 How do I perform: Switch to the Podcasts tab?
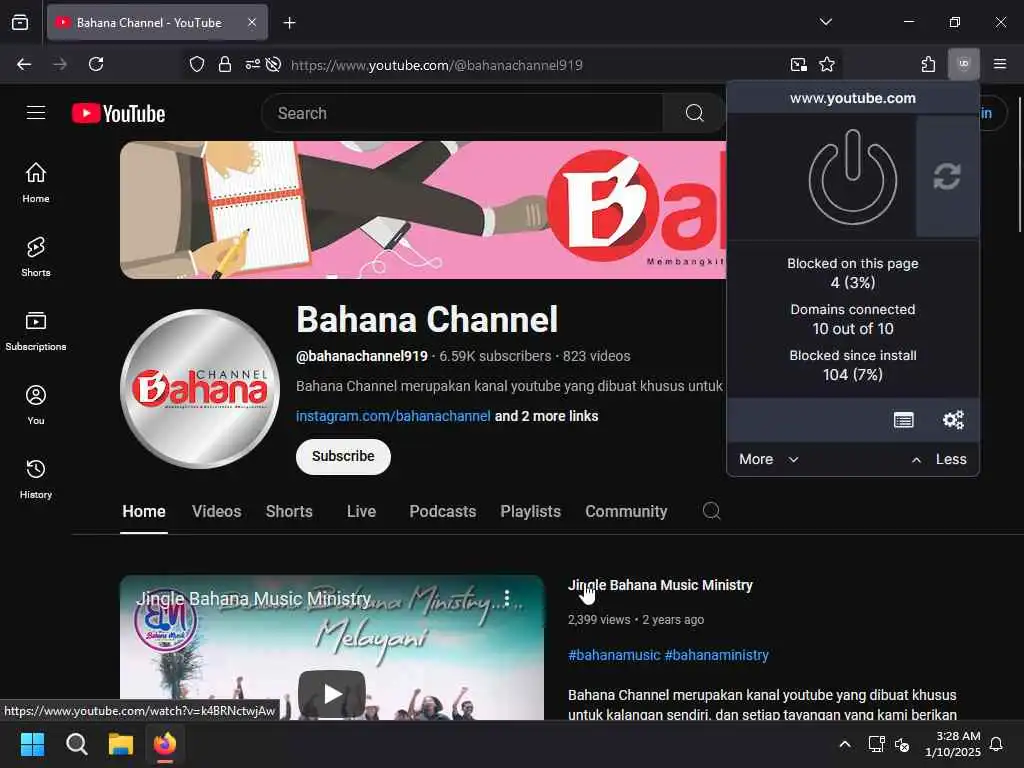pos(443,511)
